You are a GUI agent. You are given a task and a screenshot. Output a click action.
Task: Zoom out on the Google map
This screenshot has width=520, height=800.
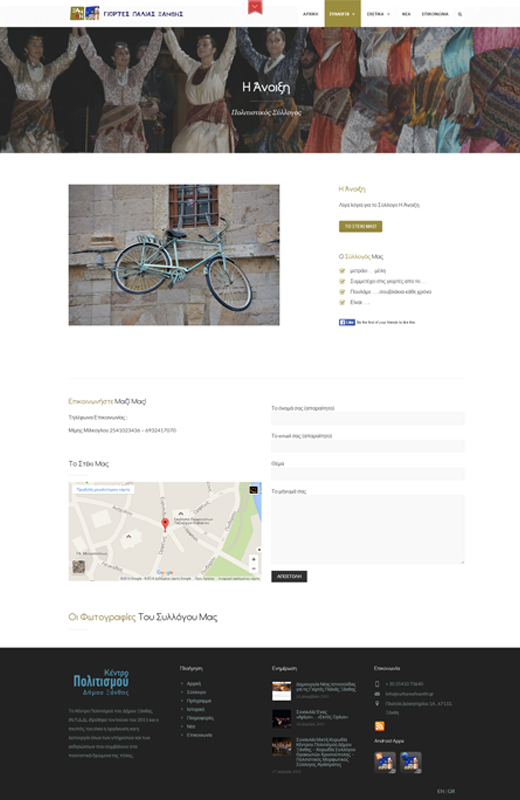[254, 568]
